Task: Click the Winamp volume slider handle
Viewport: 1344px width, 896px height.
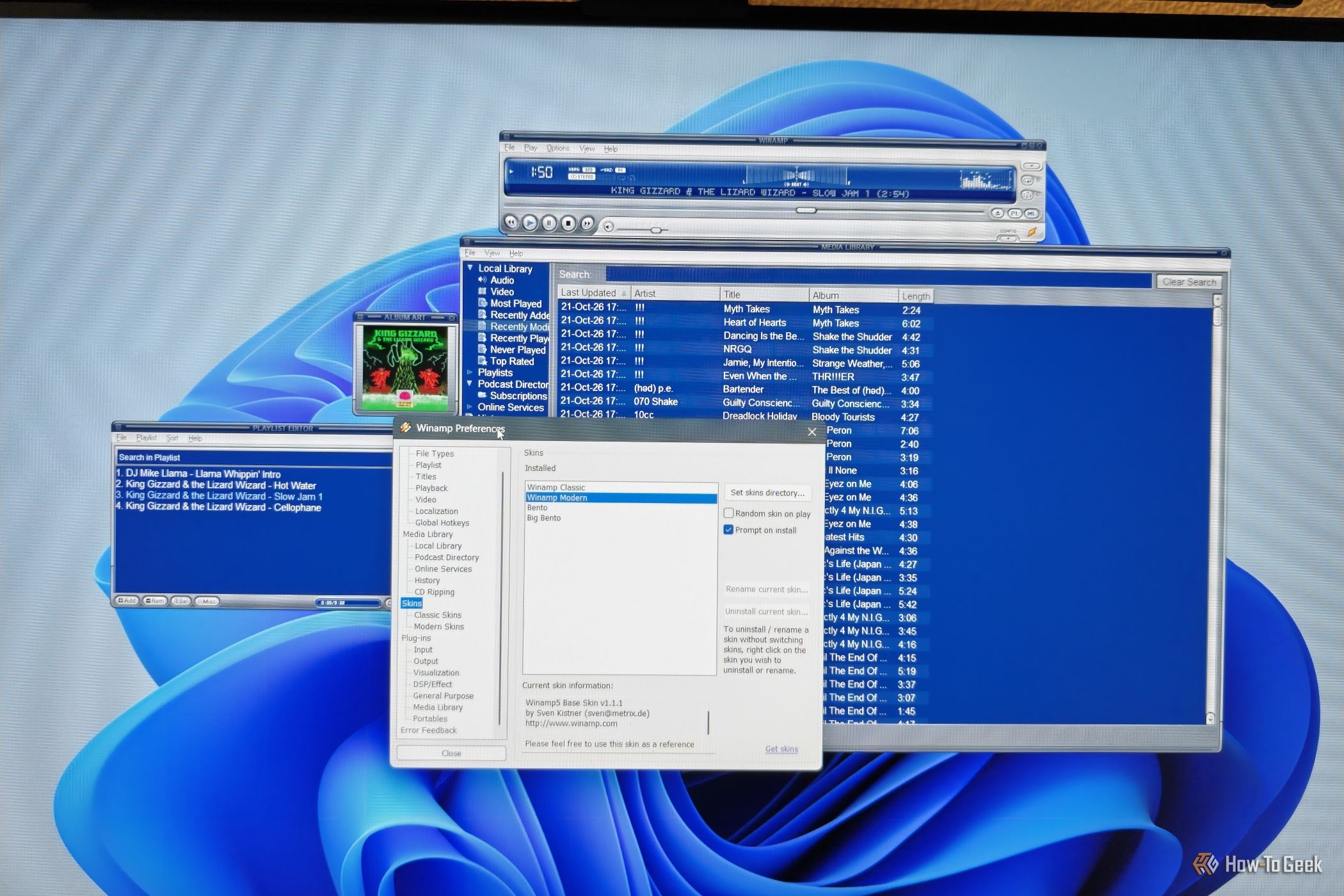Action: [655, 230]
